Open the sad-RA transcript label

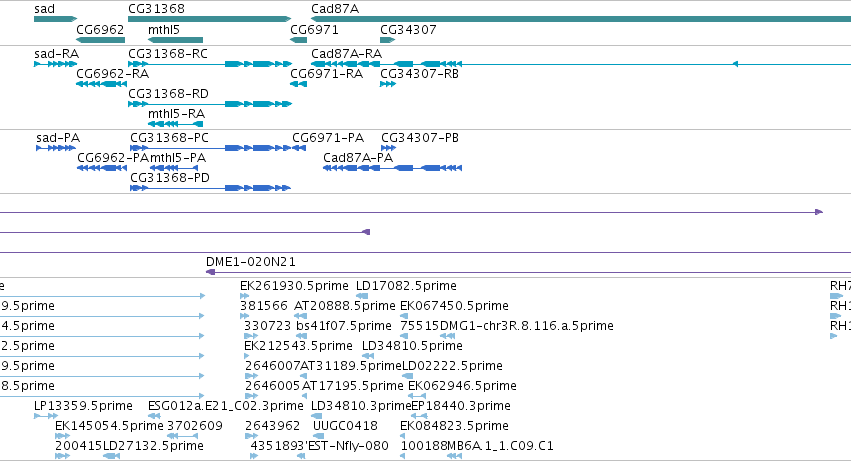point(56,54)
